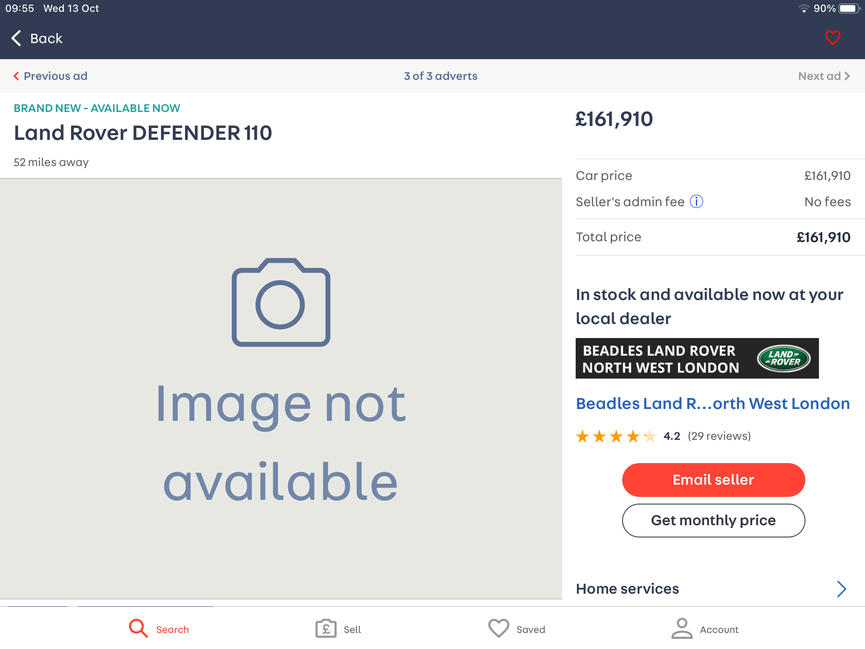The image size is (865, 649).
Task: Open the 29 reviews rating text
Action: (719, 436)
